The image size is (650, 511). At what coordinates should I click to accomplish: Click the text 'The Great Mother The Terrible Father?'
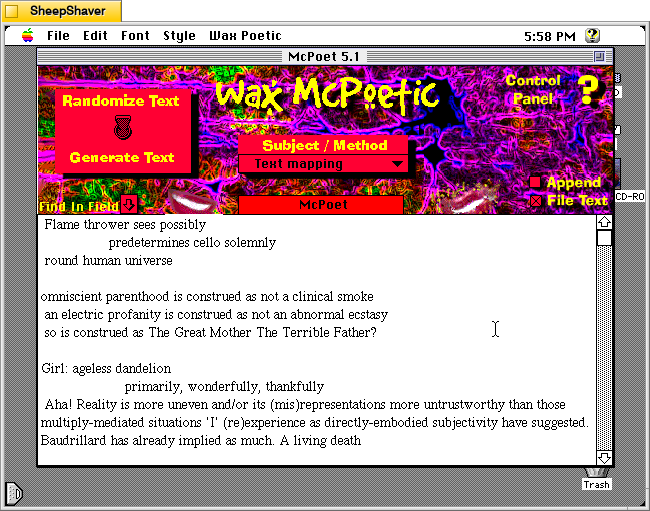[263, 332]
